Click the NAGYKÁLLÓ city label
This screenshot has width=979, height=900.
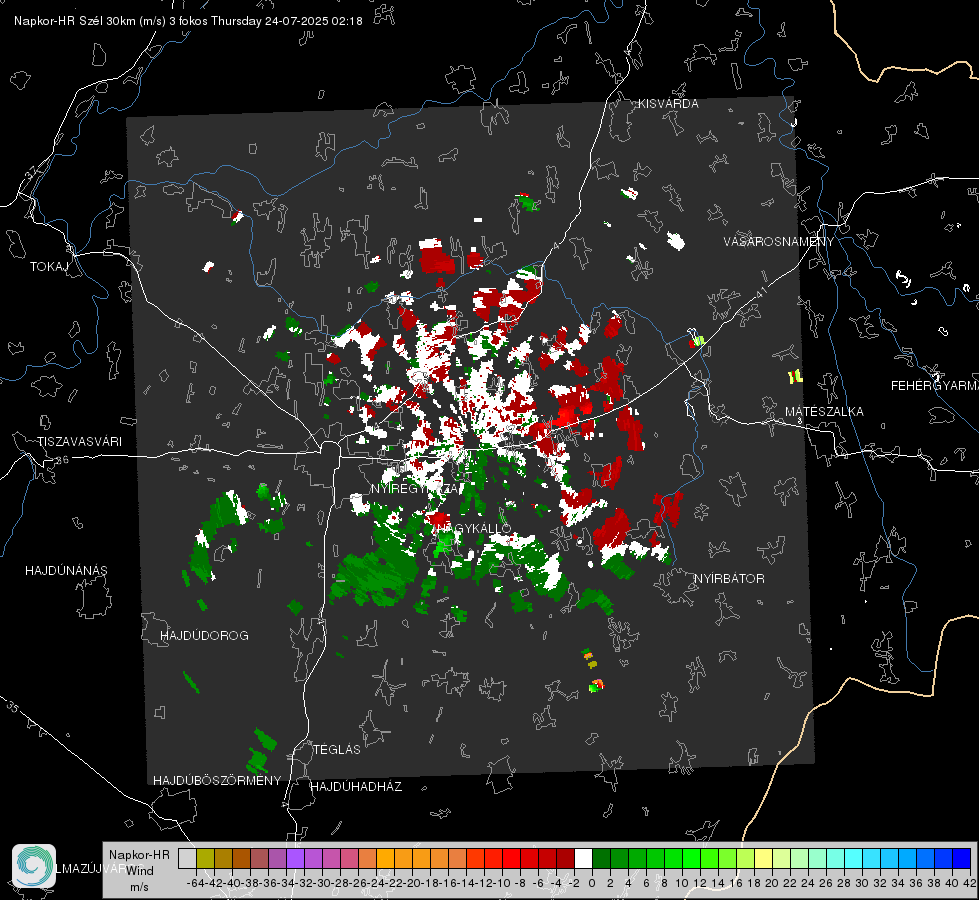coord(474,528)
